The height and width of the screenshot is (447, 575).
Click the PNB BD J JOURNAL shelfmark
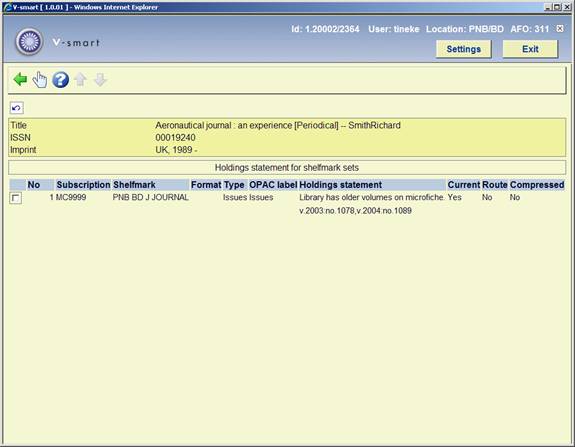coord(150,197)
